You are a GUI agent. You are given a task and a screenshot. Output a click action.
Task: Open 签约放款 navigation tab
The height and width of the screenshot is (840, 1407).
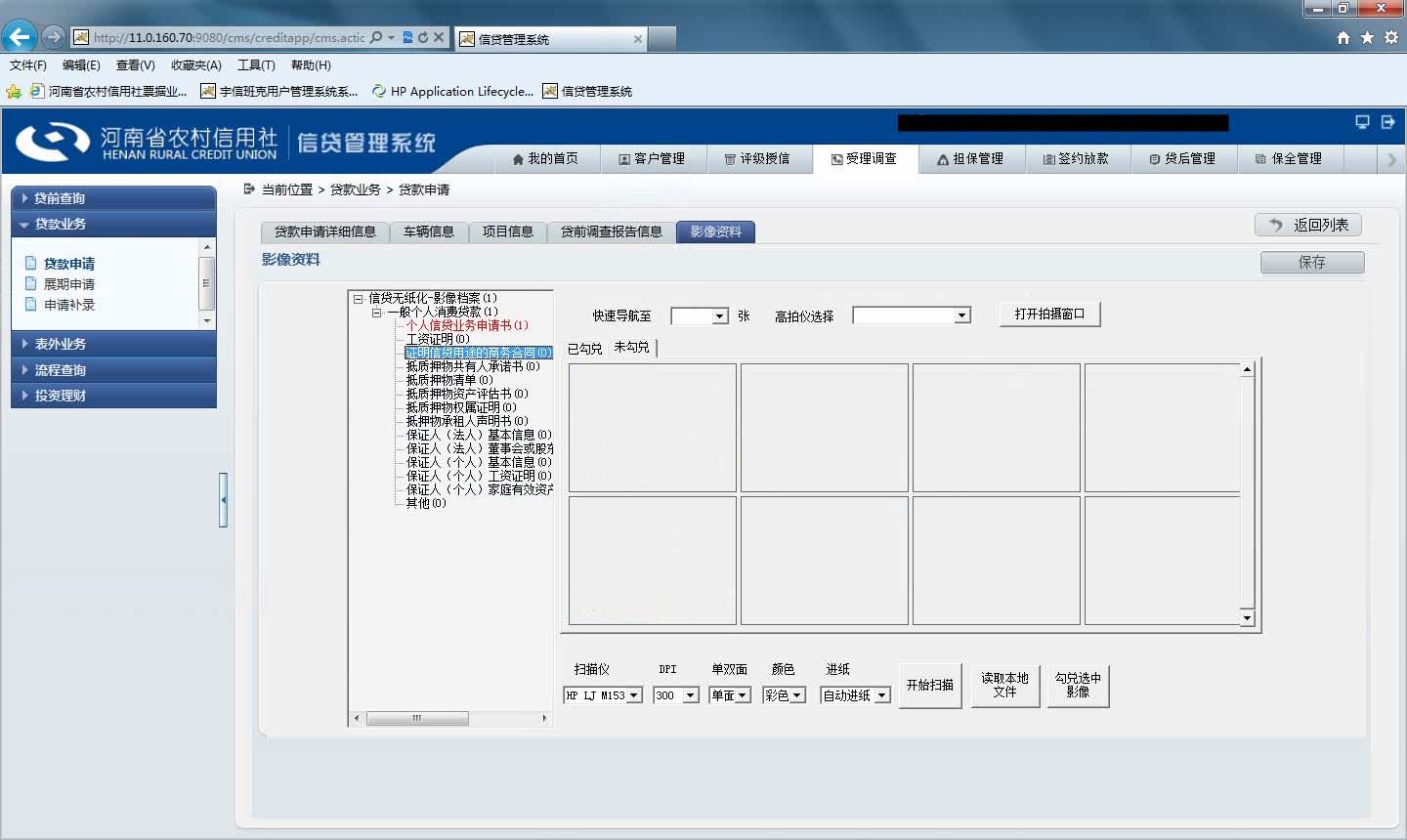point(1077,158)
